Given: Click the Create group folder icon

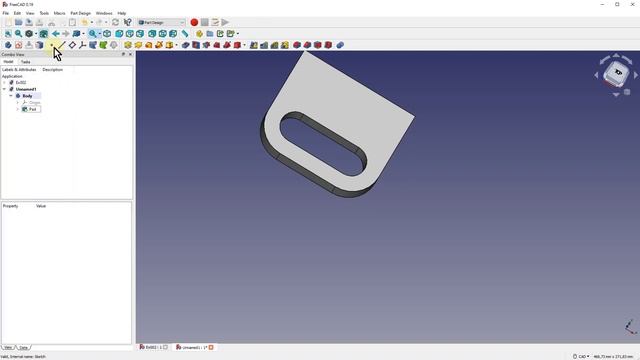Looking at the screenshot, I should coord(210,34).
